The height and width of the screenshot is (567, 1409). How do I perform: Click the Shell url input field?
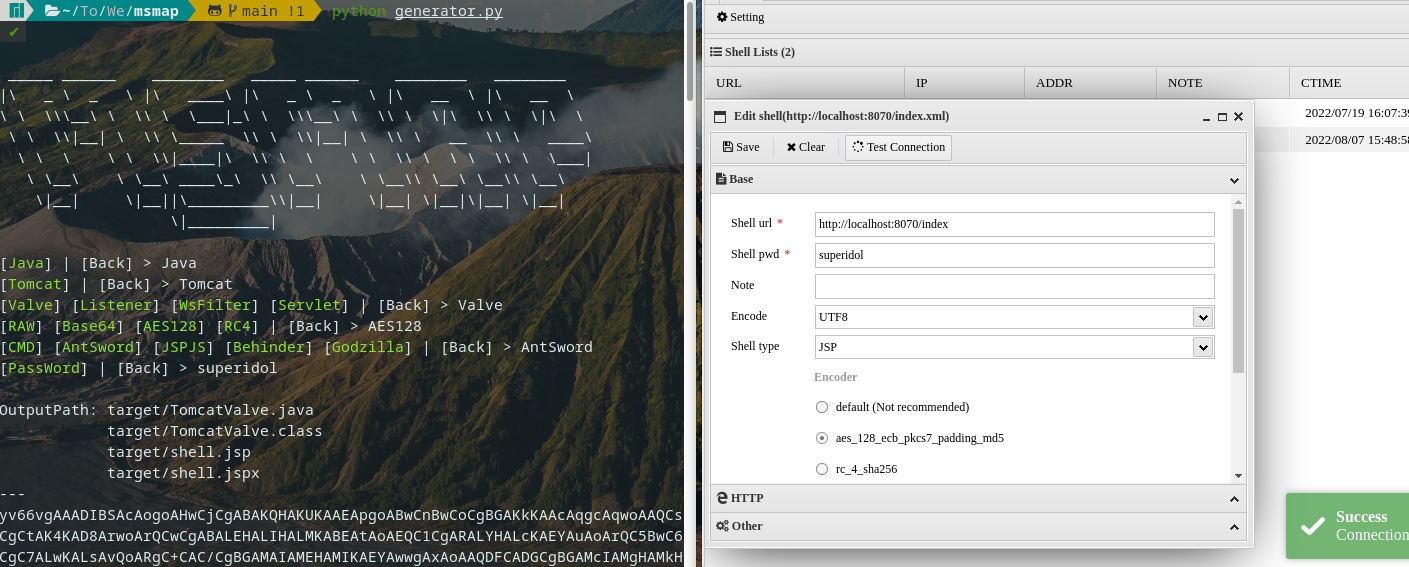tap(1014, 224)
